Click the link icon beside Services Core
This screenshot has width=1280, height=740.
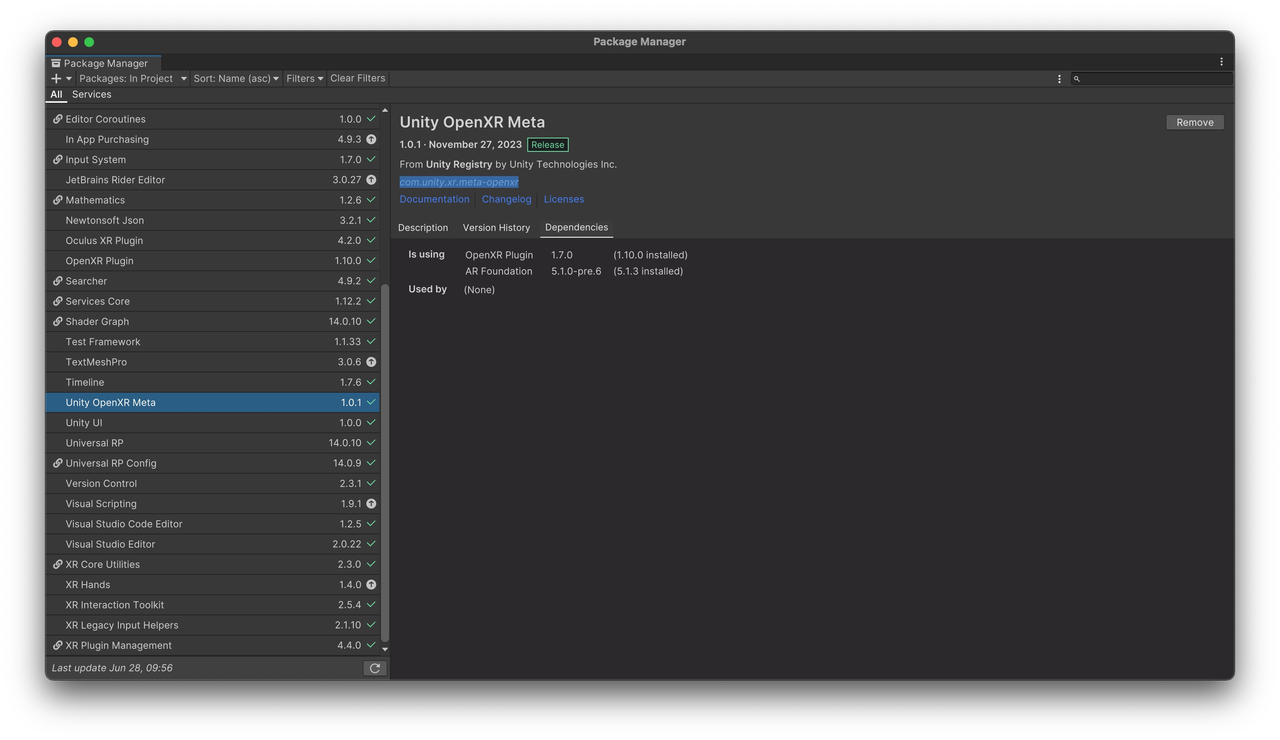click(x=57, y=301)
